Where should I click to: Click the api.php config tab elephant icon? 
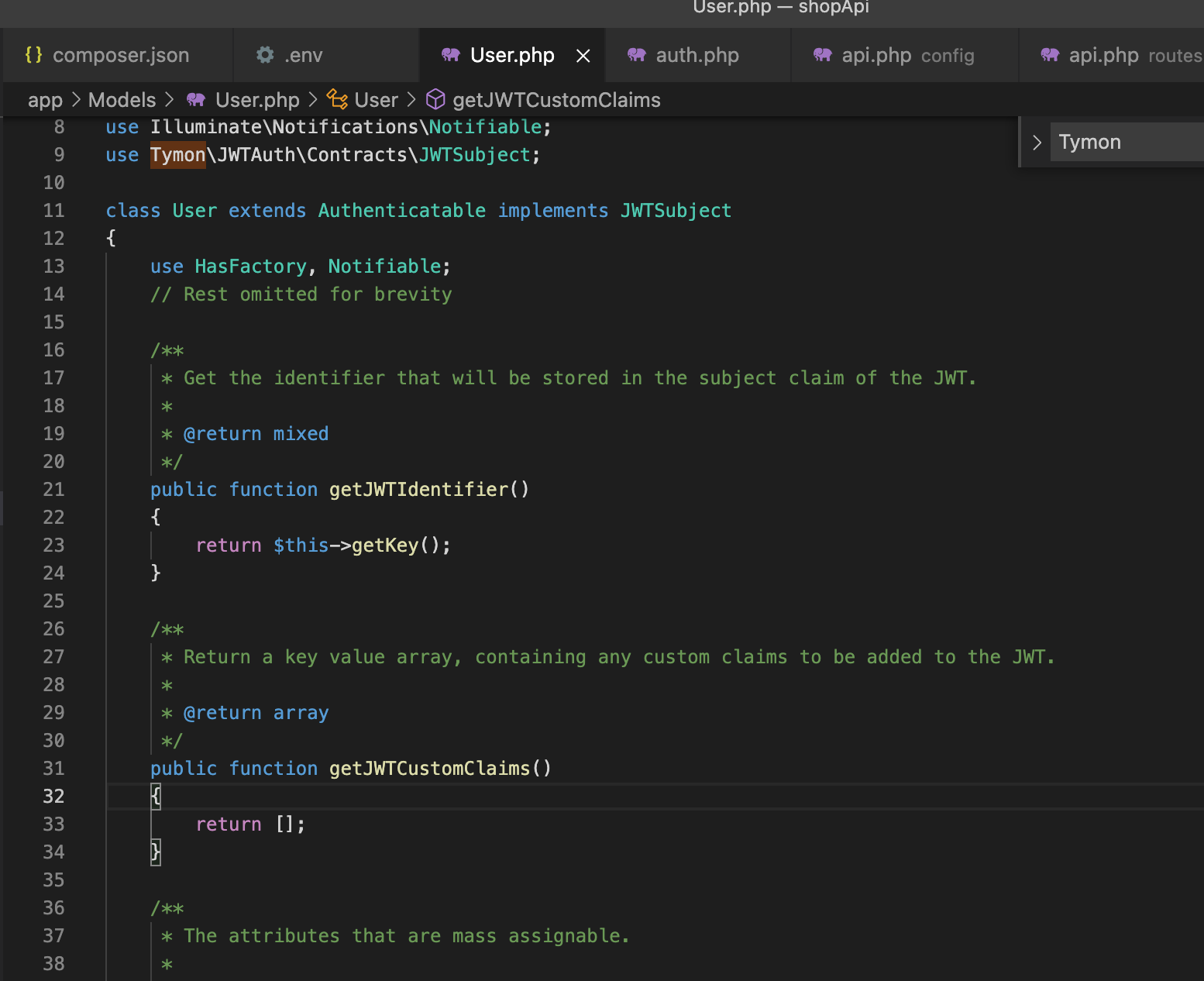tap(823, 55)
